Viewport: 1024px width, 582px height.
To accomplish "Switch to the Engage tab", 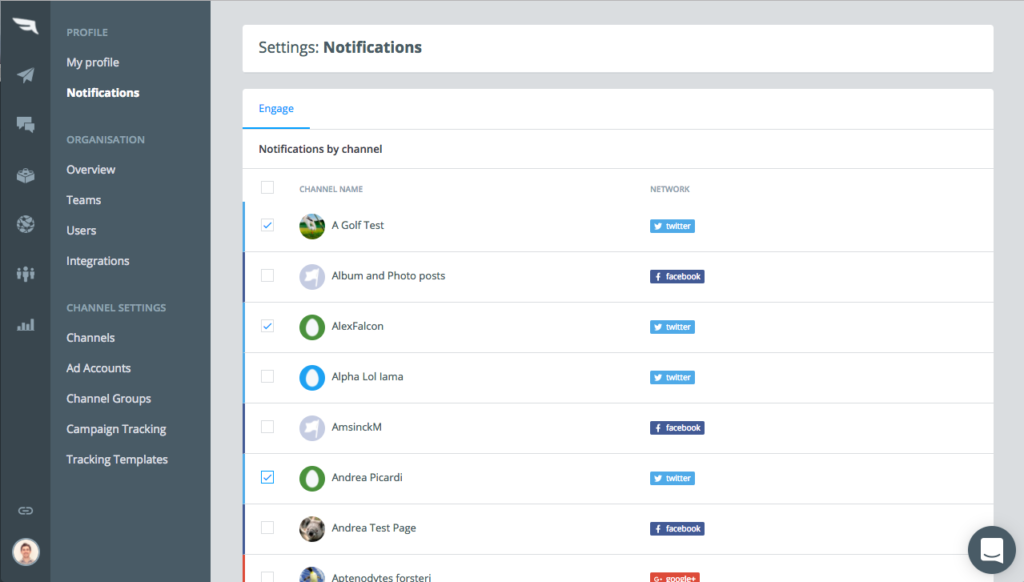I will (276, 108).
